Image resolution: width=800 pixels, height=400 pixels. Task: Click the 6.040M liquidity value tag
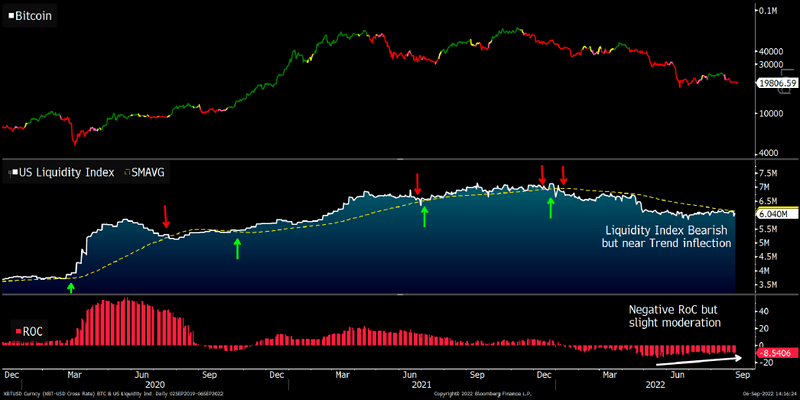click(778, 214)
